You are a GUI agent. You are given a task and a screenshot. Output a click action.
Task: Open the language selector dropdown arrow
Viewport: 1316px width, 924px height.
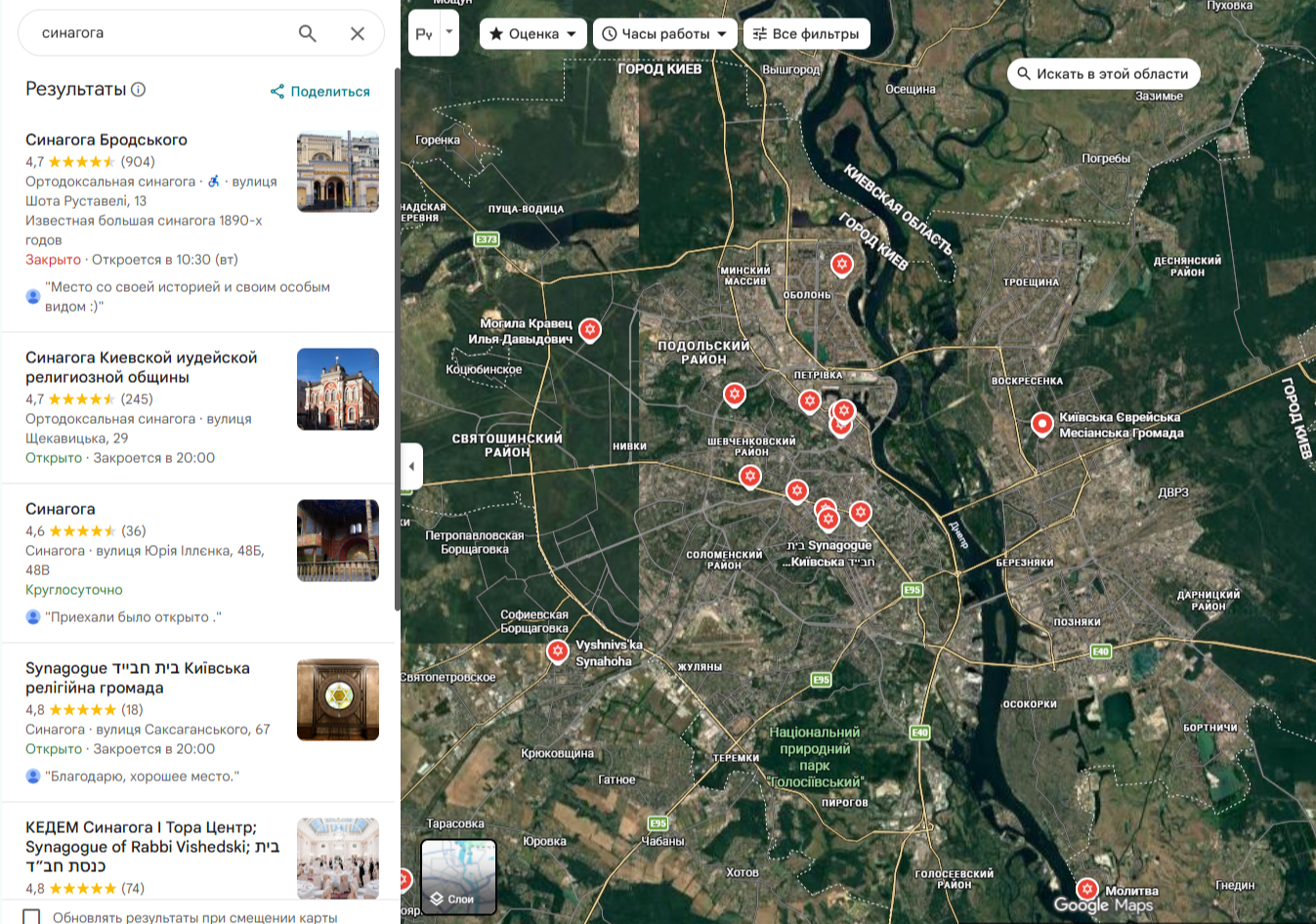tap(449, 32)
